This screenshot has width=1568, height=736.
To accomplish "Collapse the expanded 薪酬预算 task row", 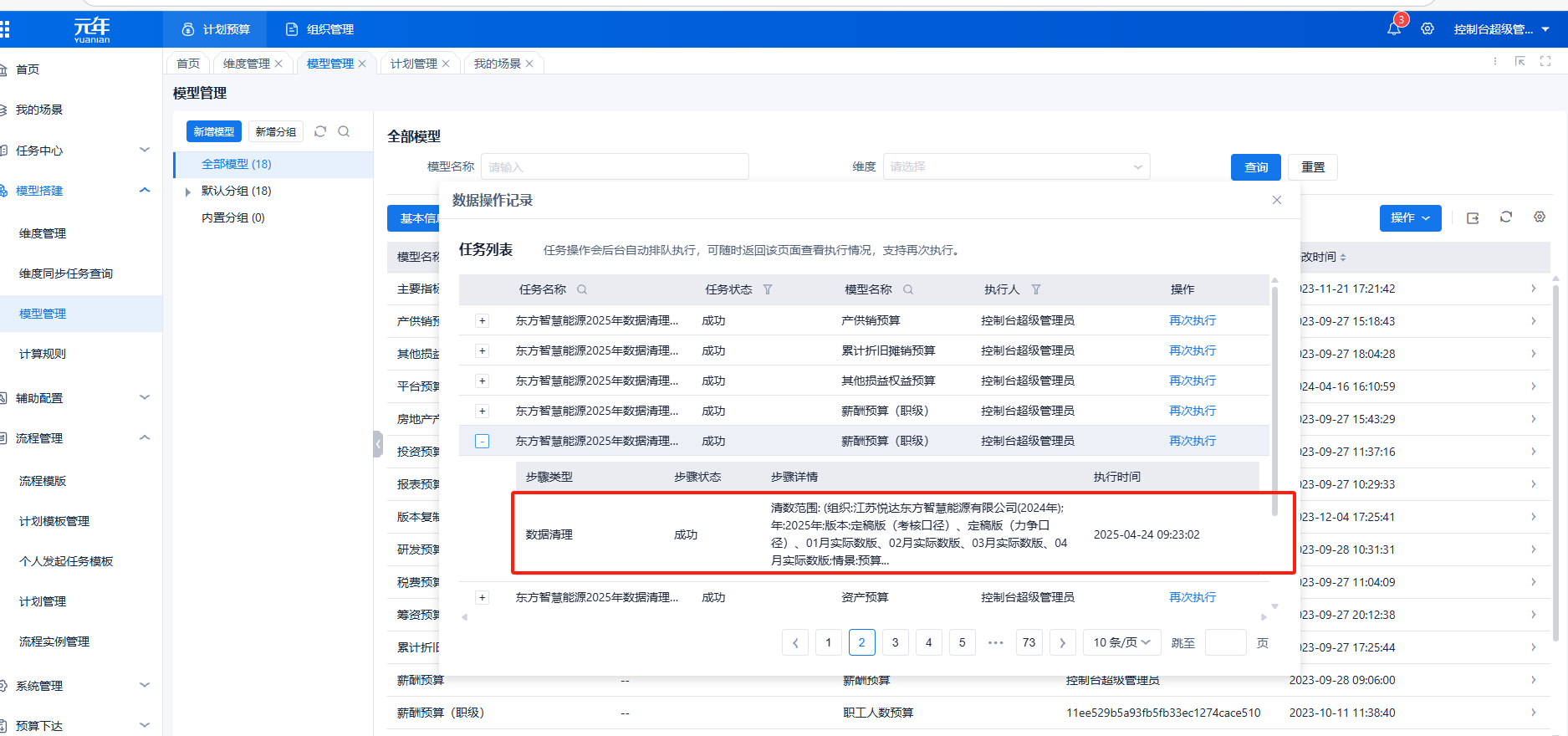I will (x=483, y=442).
